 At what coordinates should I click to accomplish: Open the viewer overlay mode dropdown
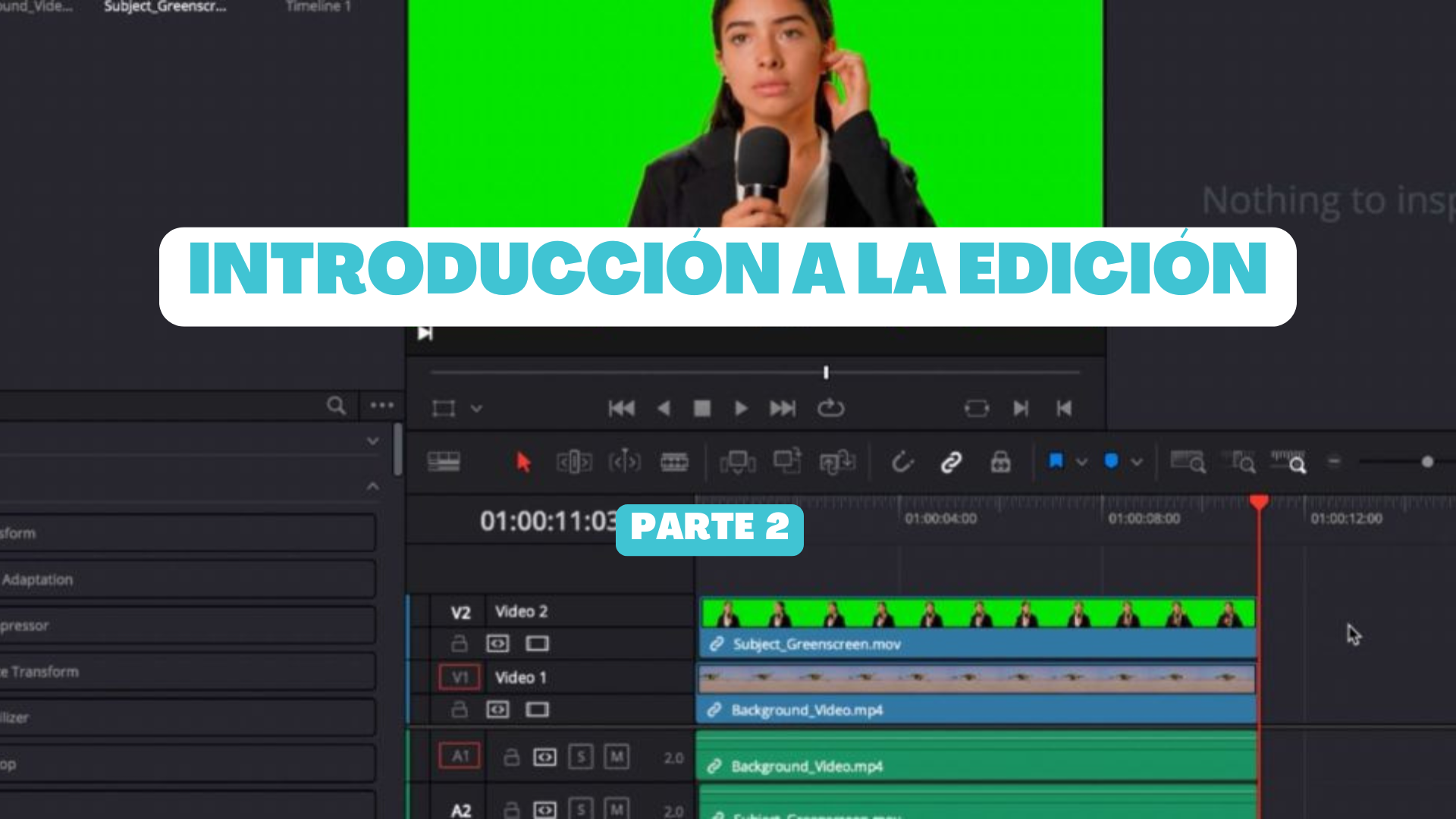pos(476,409)
